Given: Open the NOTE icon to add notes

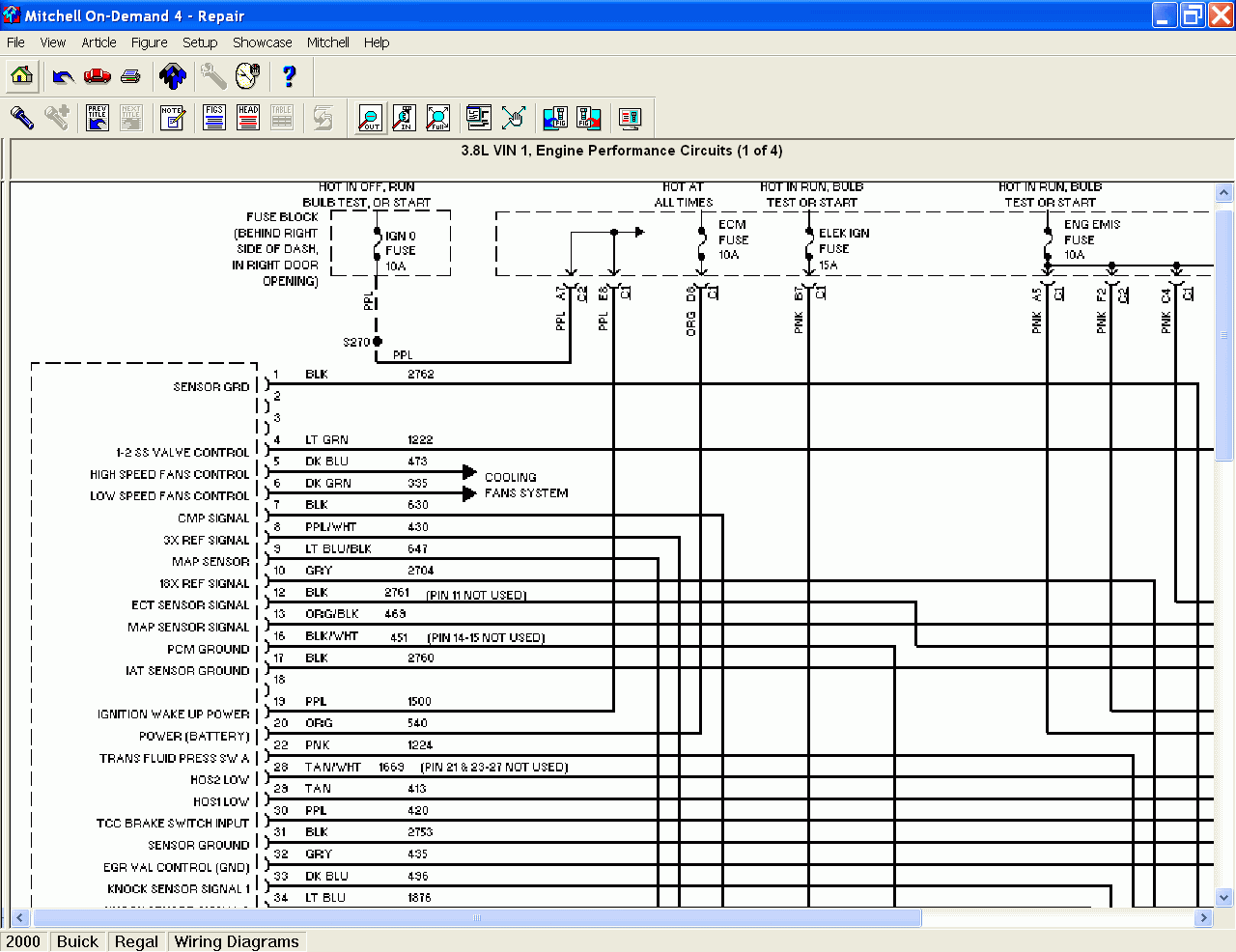Looking at the screenshot, I should coord(173,117).
